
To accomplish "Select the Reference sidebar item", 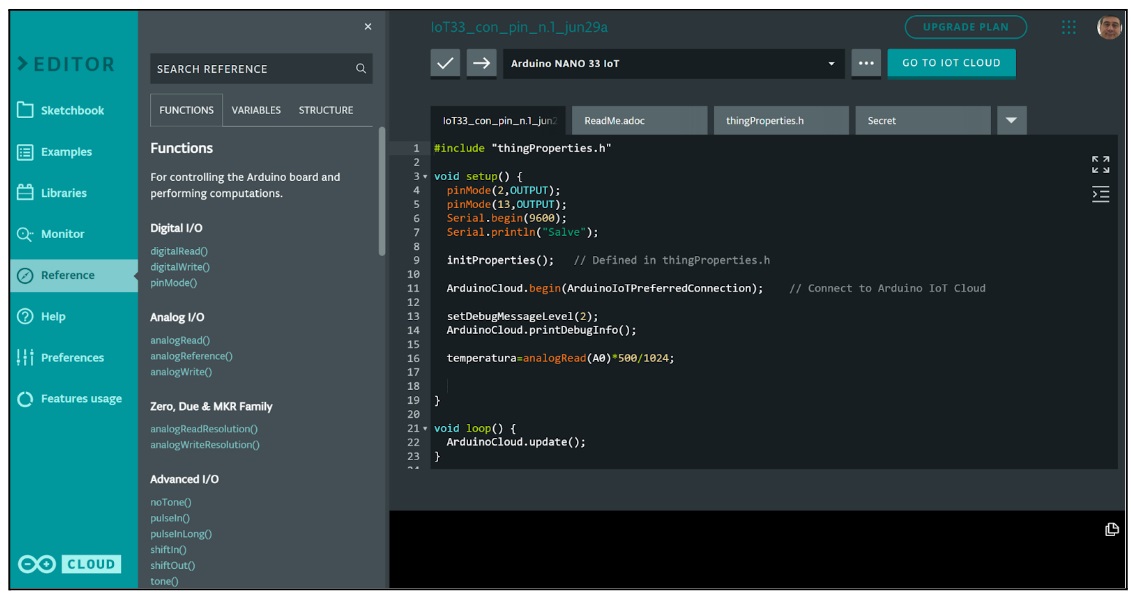I will [x=74, y=275].
